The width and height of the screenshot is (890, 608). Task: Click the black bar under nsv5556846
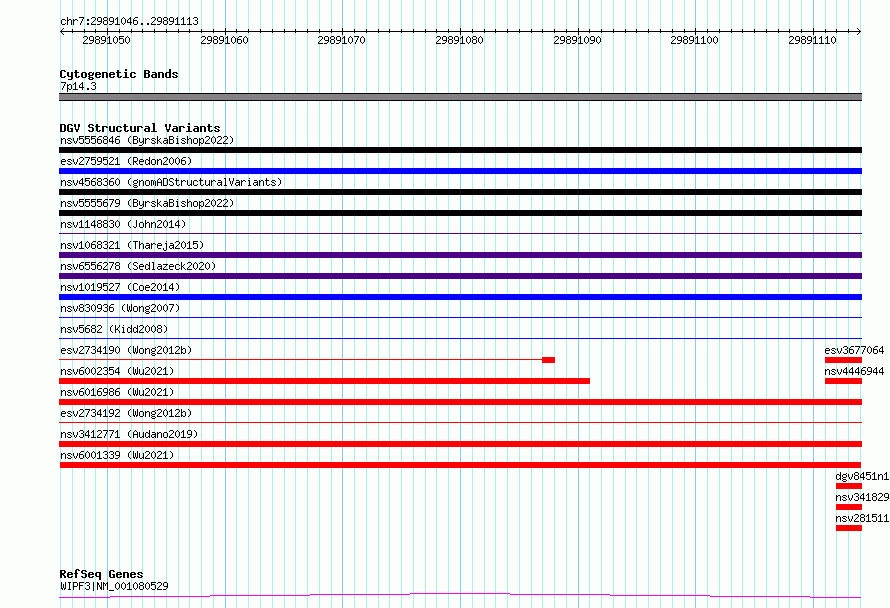[x=460, y=150]
